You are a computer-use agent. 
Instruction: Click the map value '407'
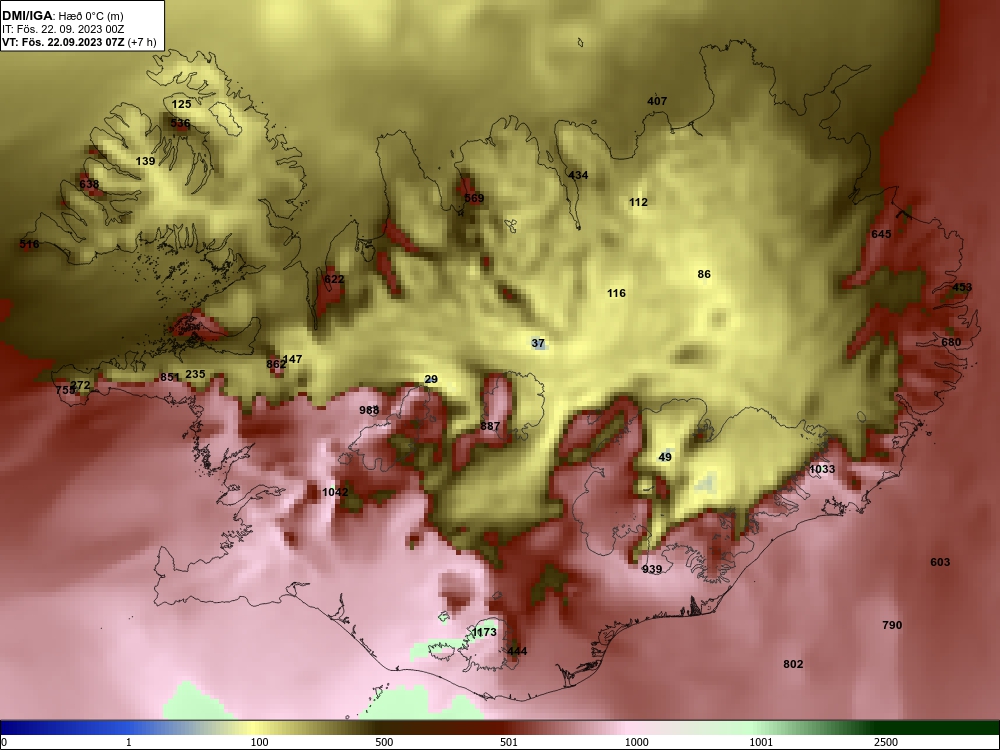(657, 101)
